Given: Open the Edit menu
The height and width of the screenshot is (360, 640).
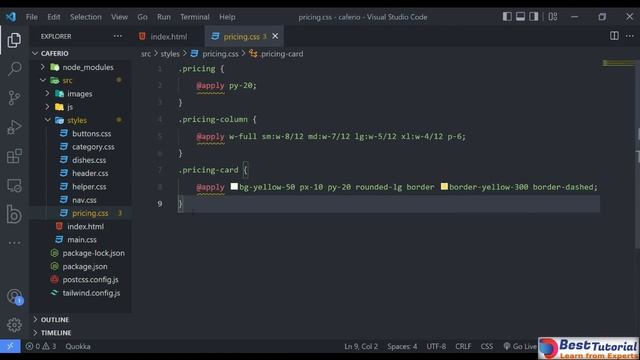Looking at the screenshot, I should (53, 17).
